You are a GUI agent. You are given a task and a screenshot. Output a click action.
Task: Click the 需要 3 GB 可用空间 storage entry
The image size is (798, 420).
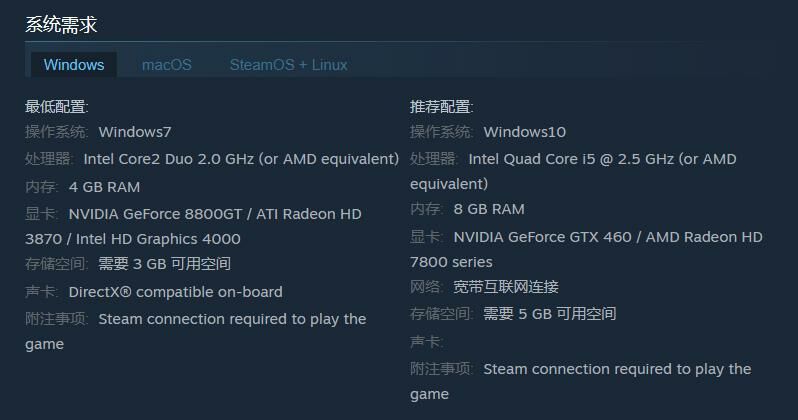pyautogui.click(x=164, y=264)
